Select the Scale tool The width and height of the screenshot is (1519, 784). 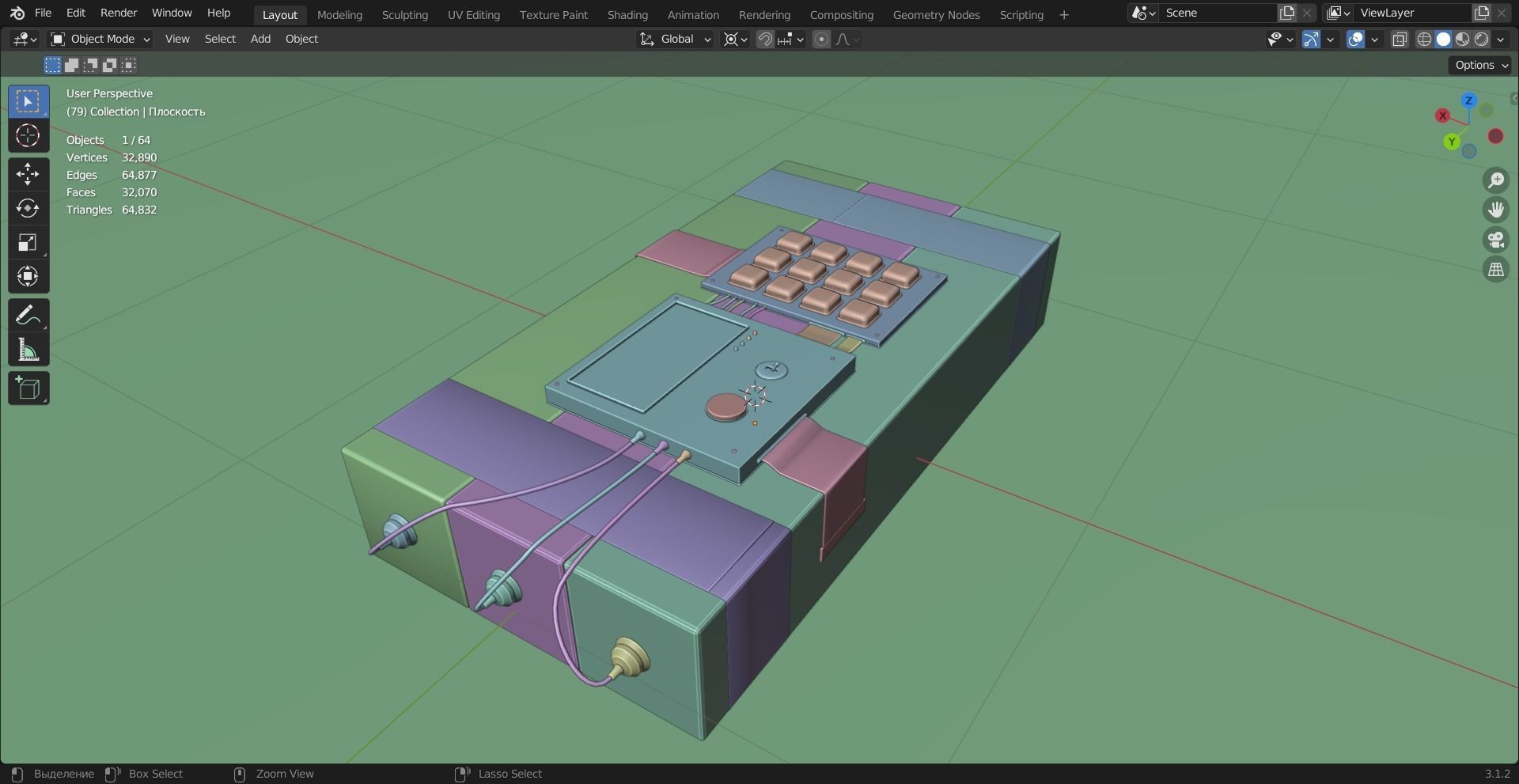pos(28,242)
